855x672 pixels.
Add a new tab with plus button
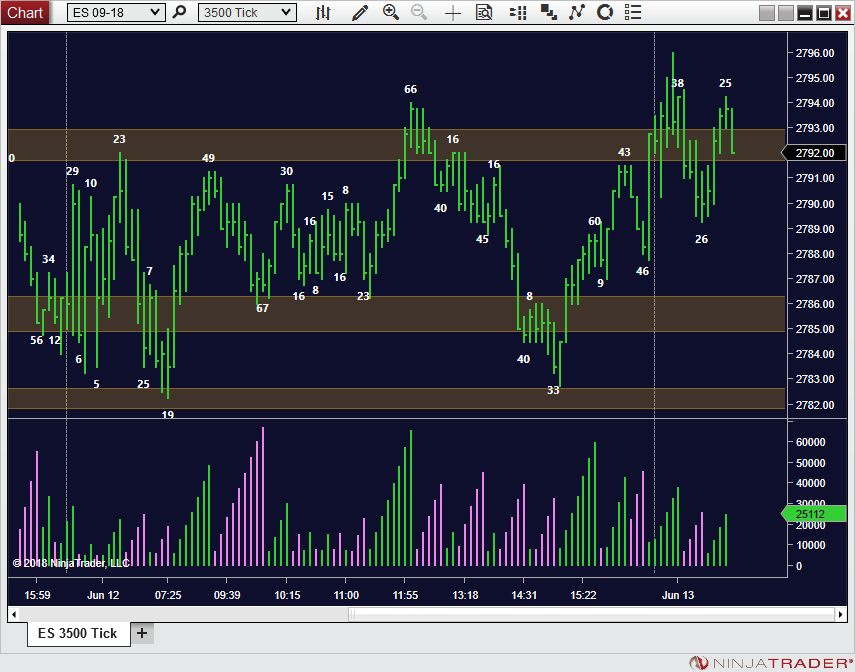(x=142, y=633)
